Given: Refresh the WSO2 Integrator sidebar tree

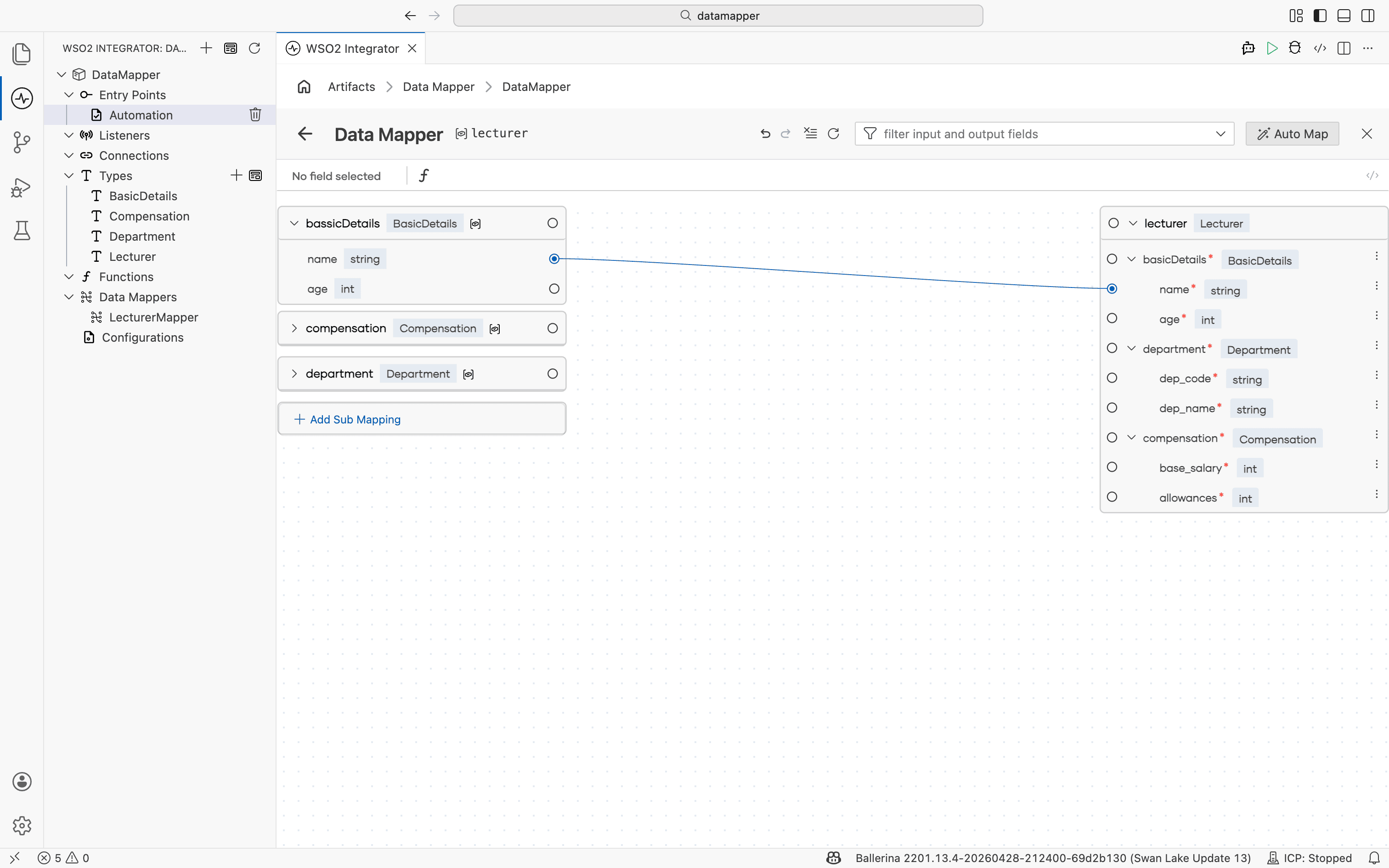Looking at the screenshot, I should (x=254, y=48).
